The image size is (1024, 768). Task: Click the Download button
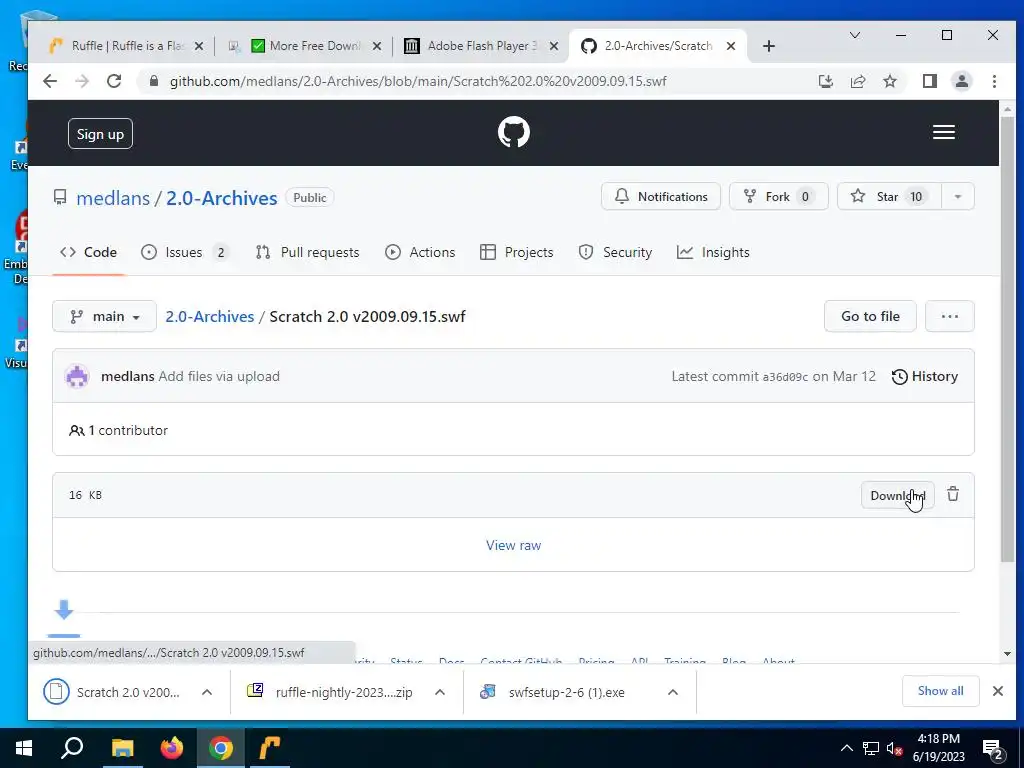897,495
